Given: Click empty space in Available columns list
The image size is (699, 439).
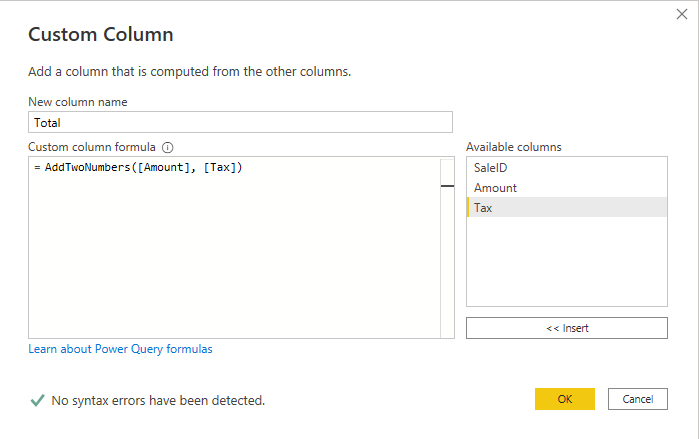Looking at the screenshot, I should pos(567,262).
